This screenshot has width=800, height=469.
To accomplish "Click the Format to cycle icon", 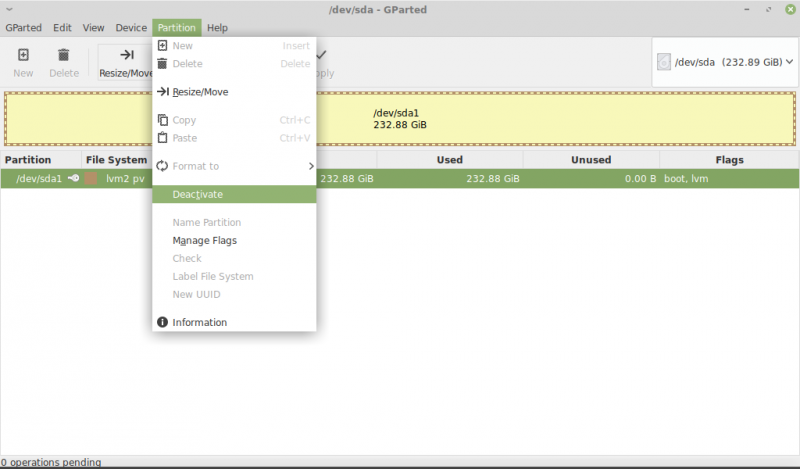I will pyautogui.click(x=162, y=166).
